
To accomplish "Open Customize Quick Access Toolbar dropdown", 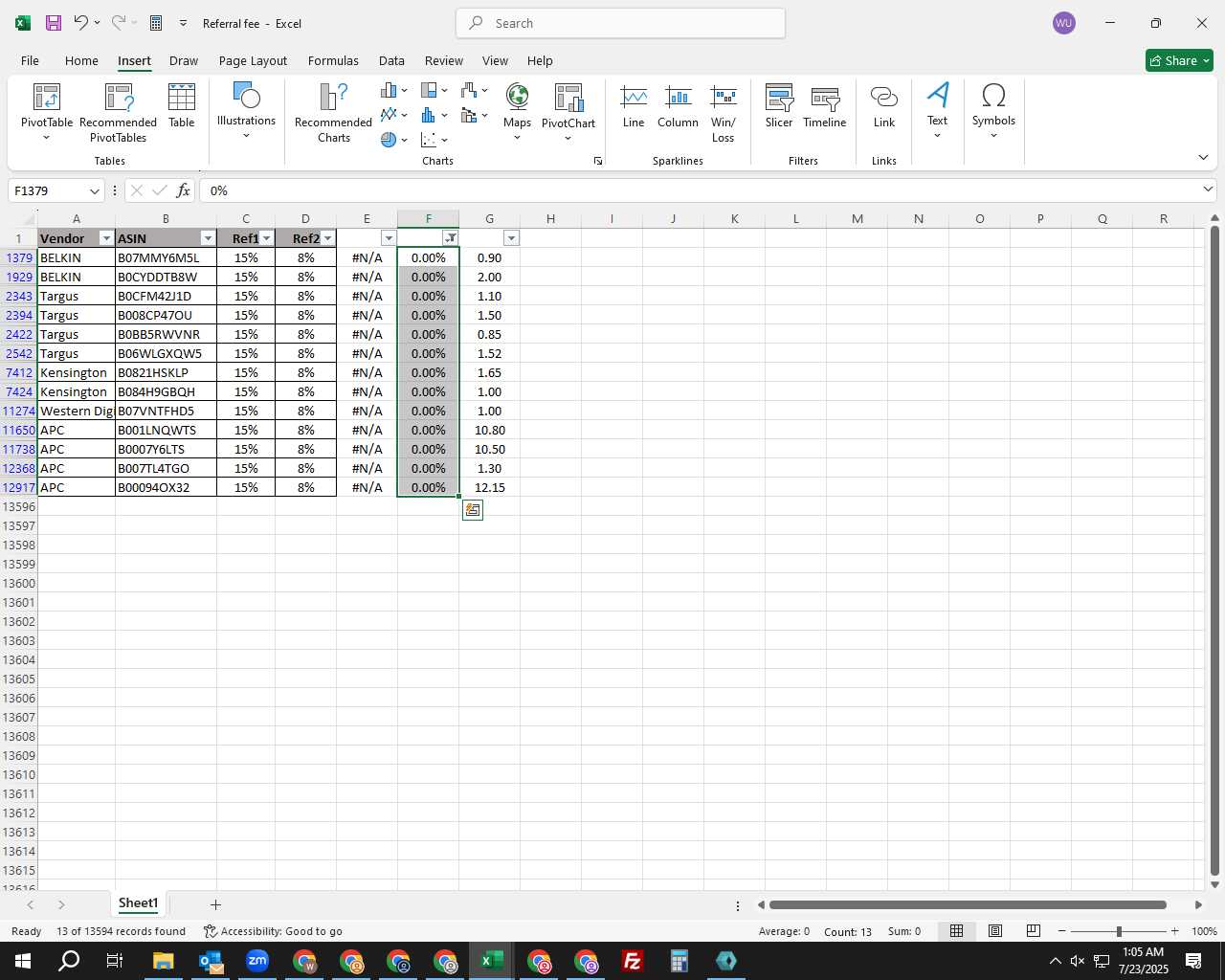I will [183, 23].
